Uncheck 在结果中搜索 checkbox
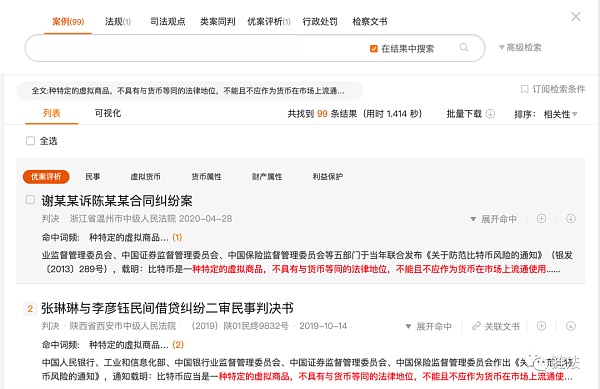Image resolution: width=600 pixels, height=389 pixels. tap(374, 49)
